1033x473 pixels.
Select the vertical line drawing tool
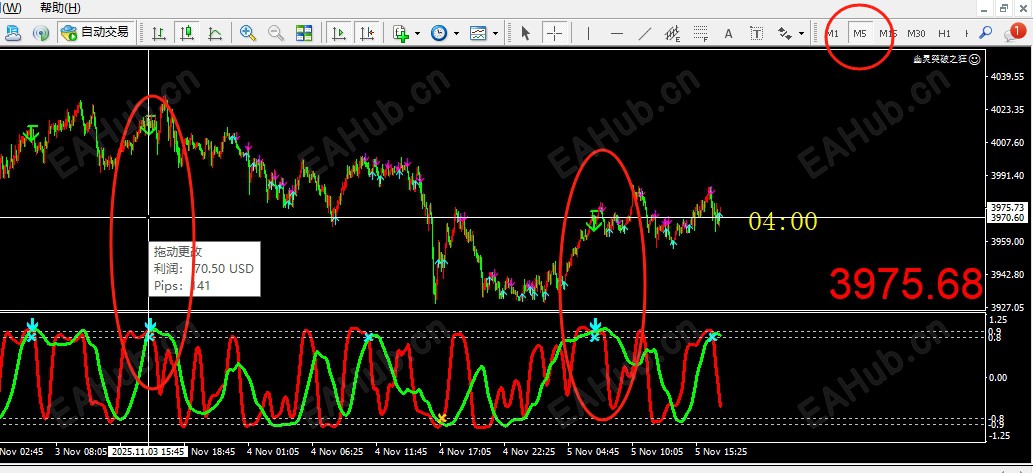(588, 33)
